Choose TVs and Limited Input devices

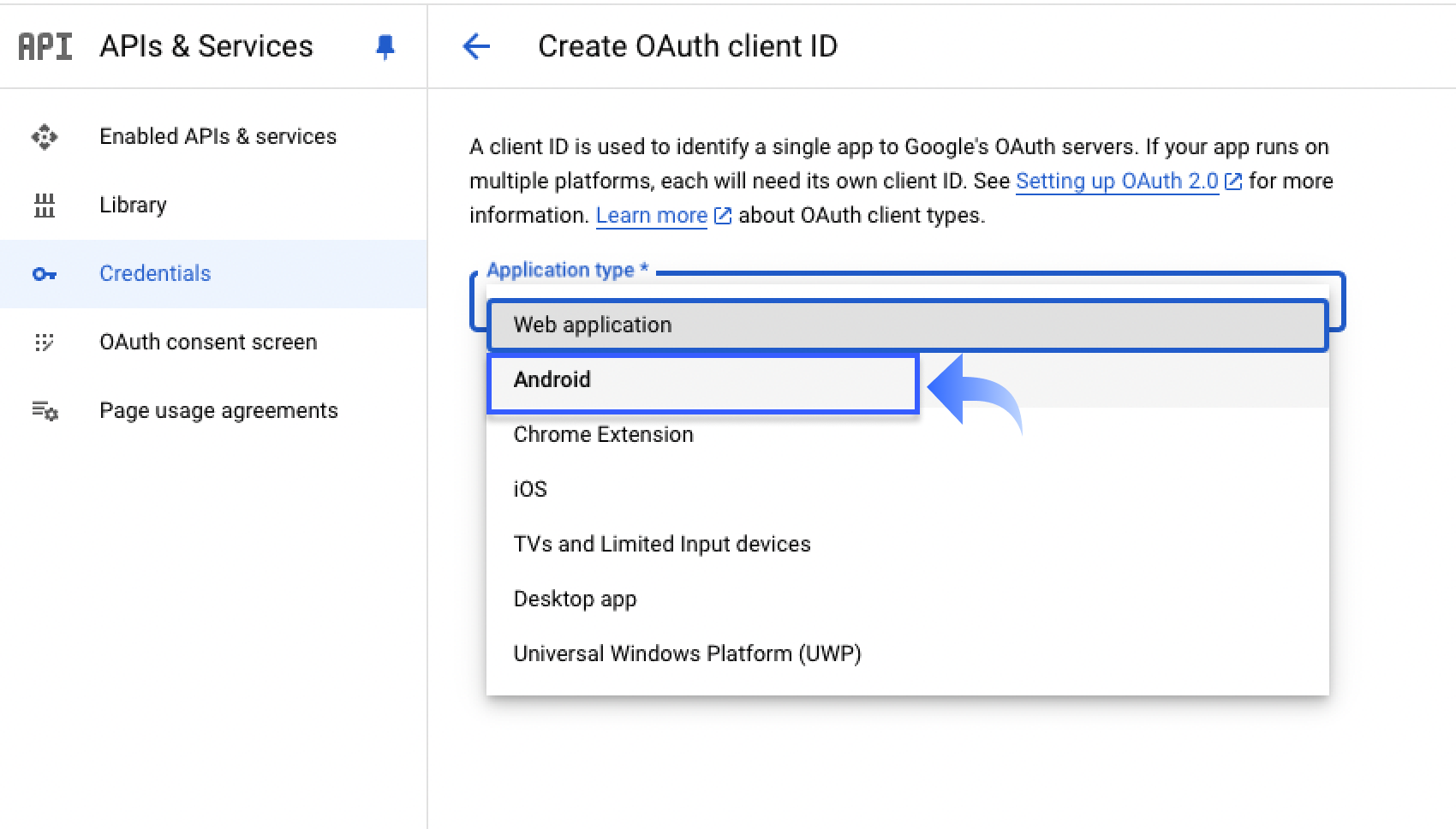click(908, 544)
